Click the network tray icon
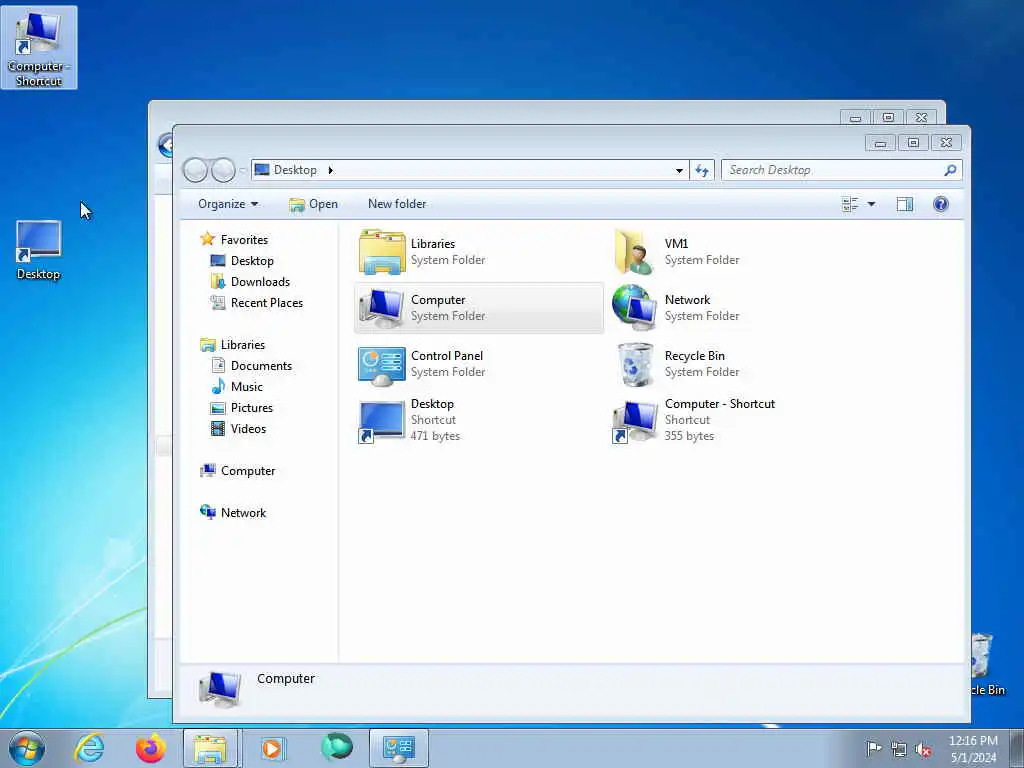This screenshot has width=1024, height=768. 899,749
